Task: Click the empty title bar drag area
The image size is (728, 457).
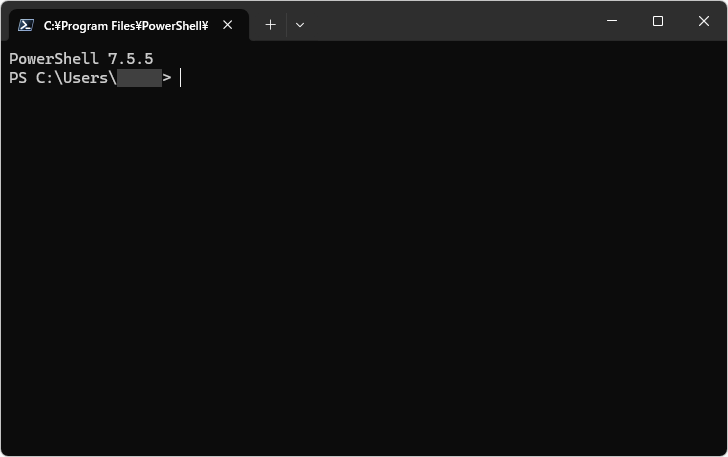Action: (x=450, y=21)
